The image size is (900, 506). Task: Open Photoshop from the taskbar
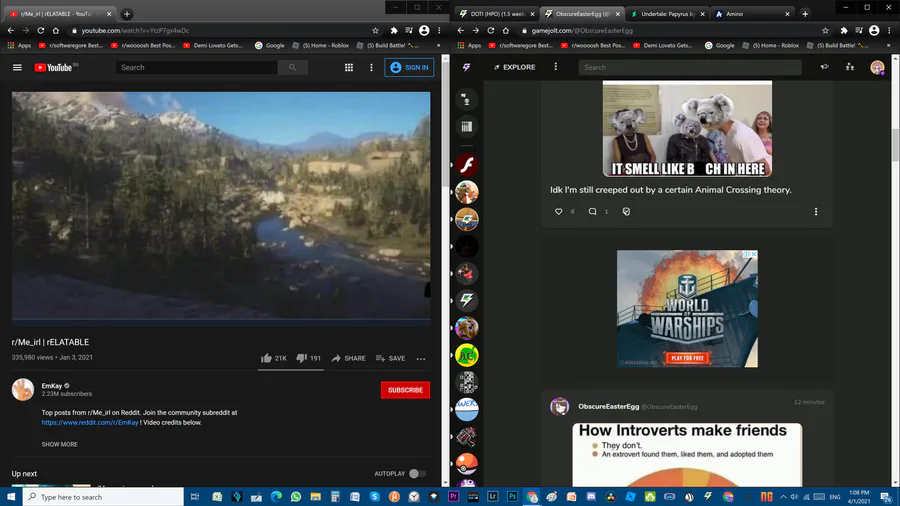pos(512,497)
